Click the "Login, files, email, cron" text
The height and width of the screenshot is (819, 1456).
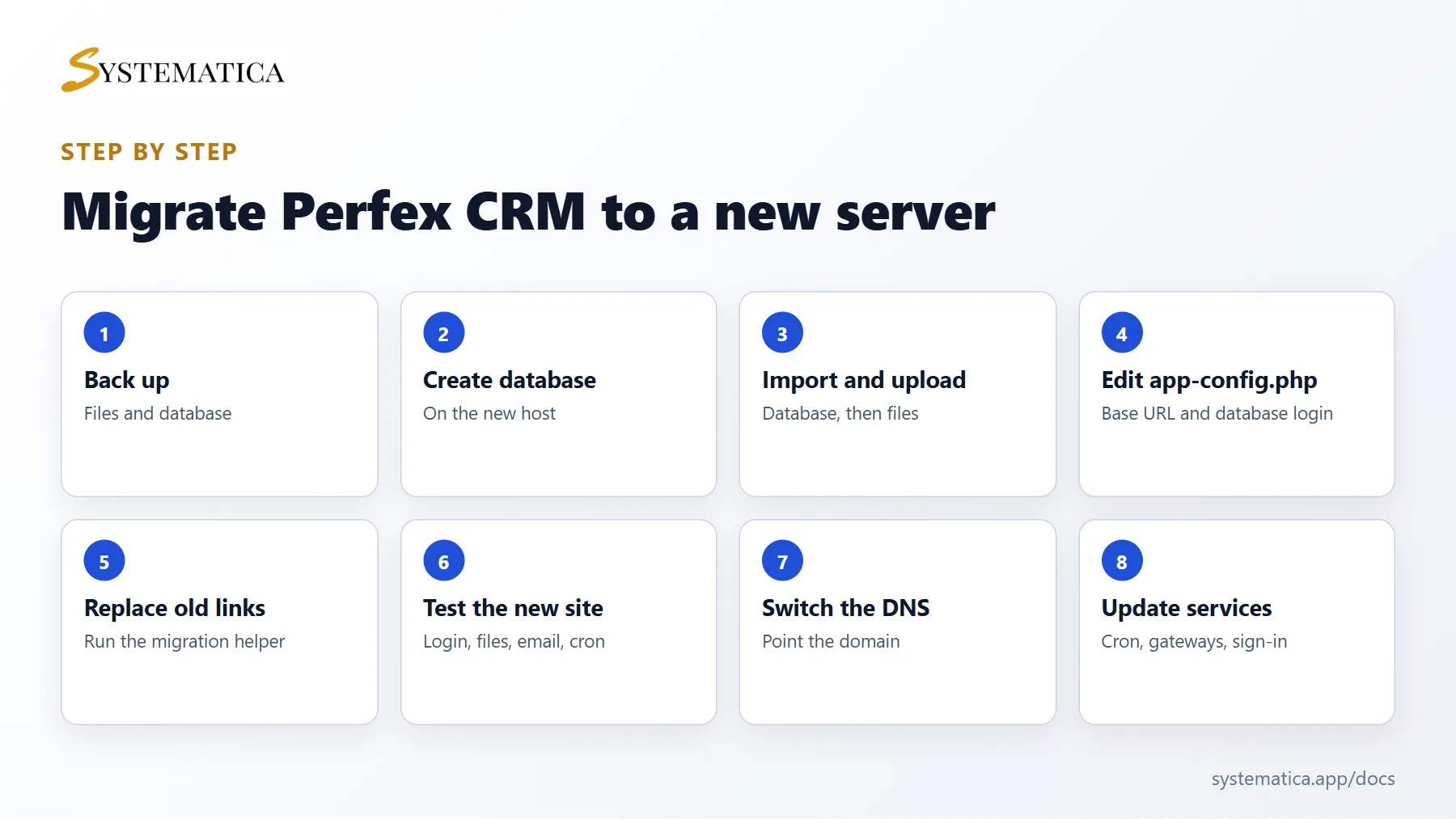point(514,641)
